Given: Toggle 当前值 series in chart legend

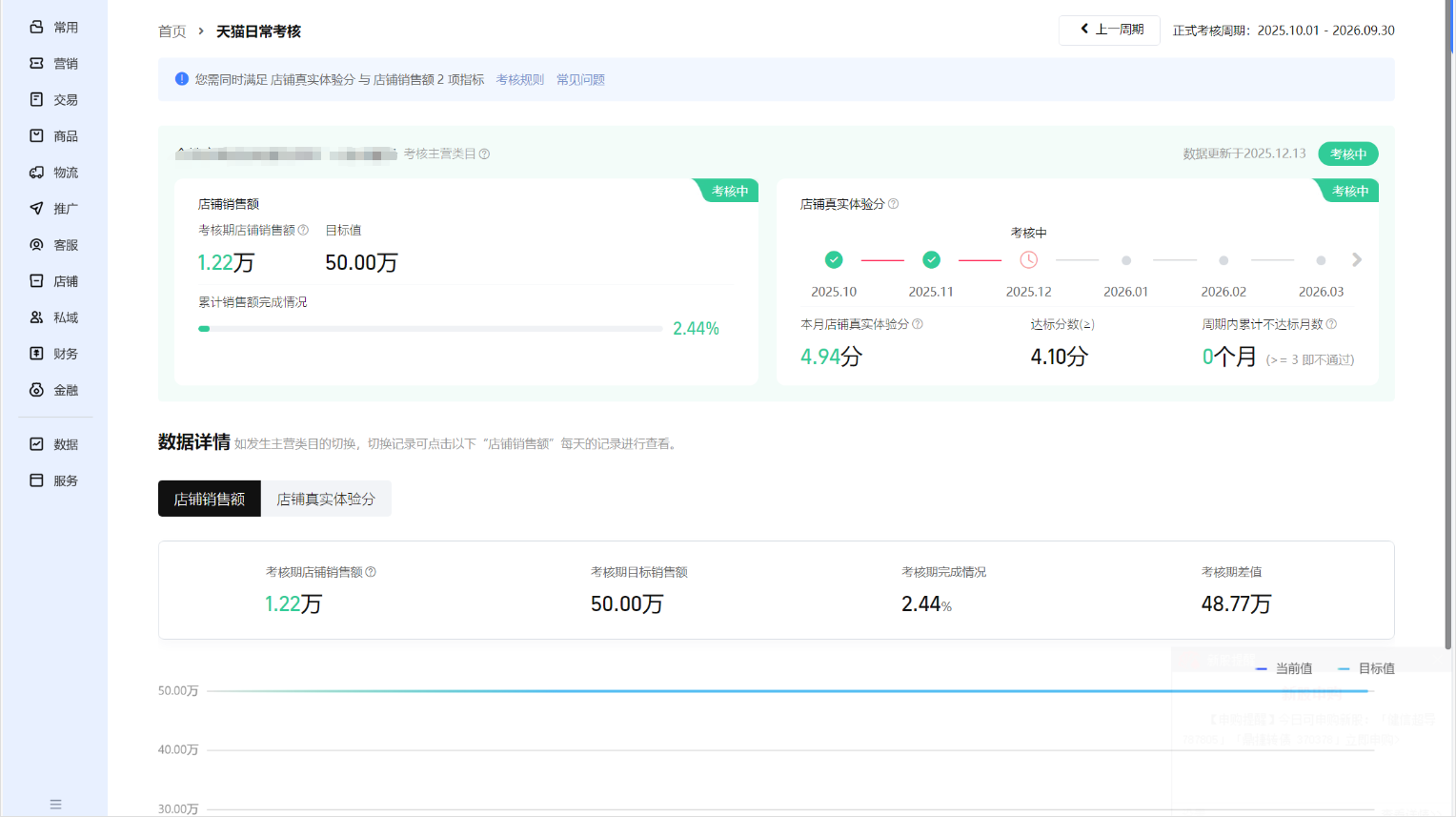Looking at the screenshot, I should (x=1284, y=668).
